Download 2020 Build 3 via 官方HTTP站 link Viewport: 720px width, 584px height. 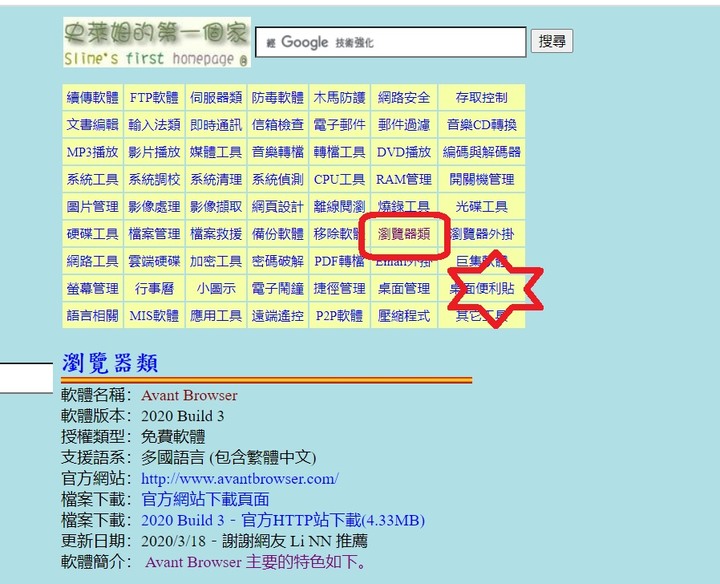click(x=283, y=520)
